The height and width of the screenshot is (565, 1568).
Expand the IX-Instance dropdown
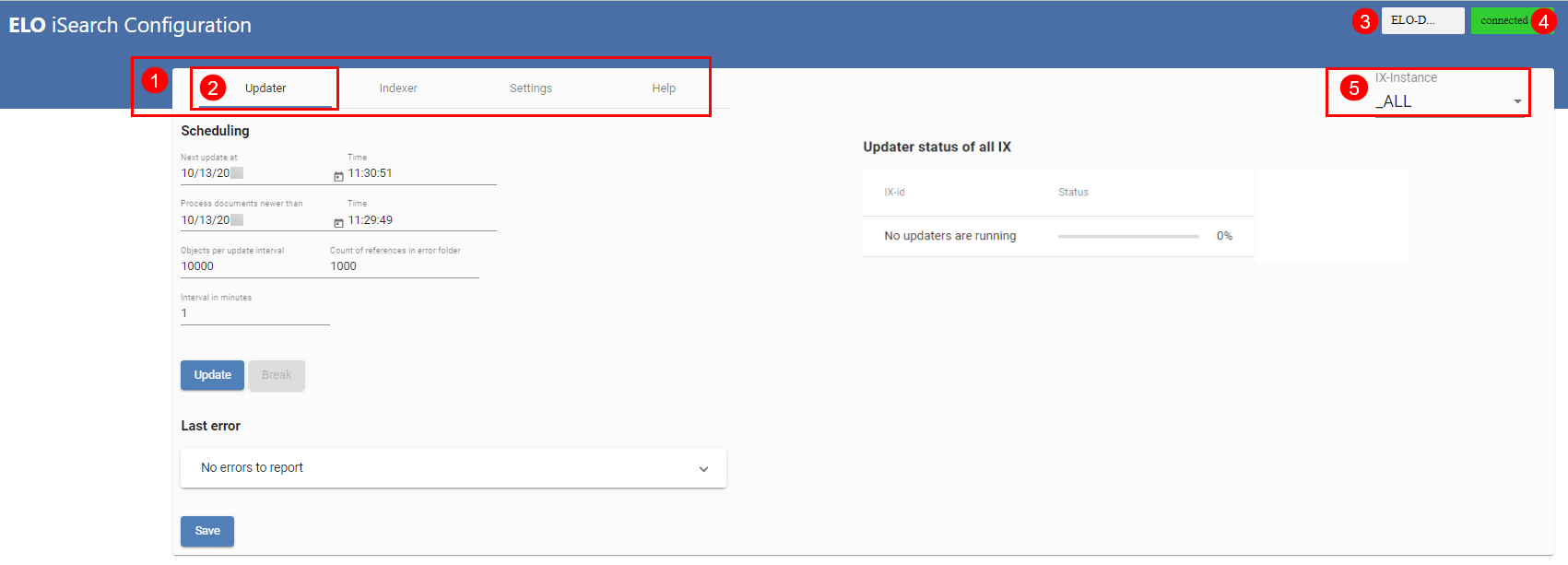pos(1448,101)
